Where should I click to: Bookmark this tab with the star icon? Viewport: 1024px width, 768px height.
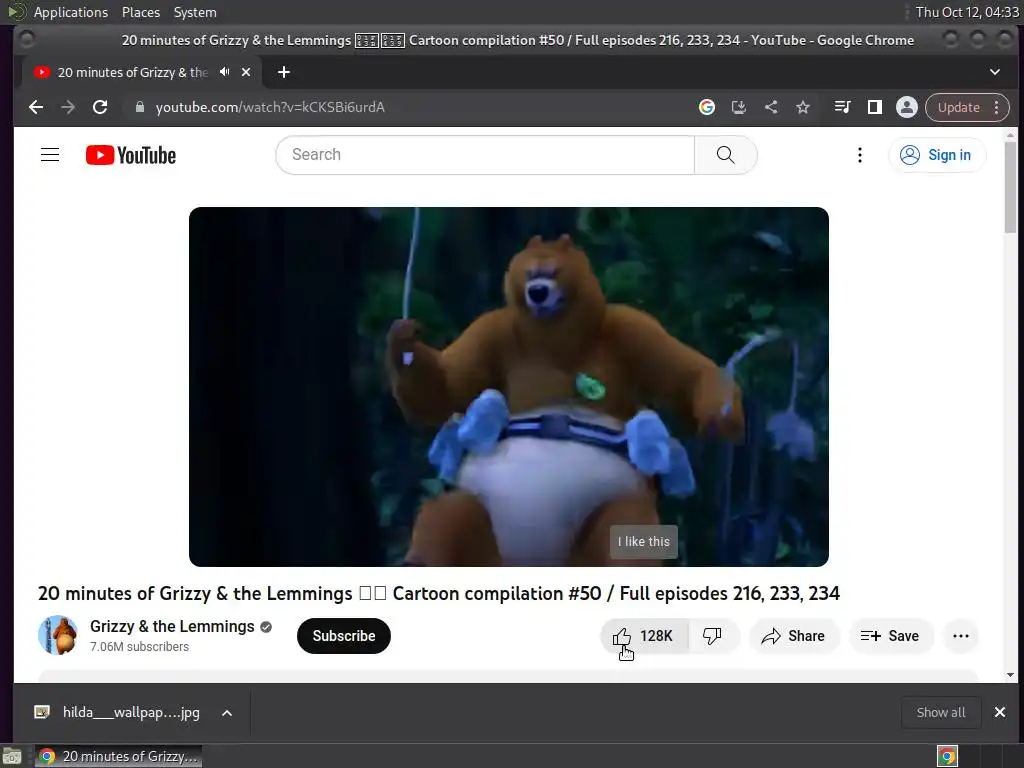click(803, 107)
